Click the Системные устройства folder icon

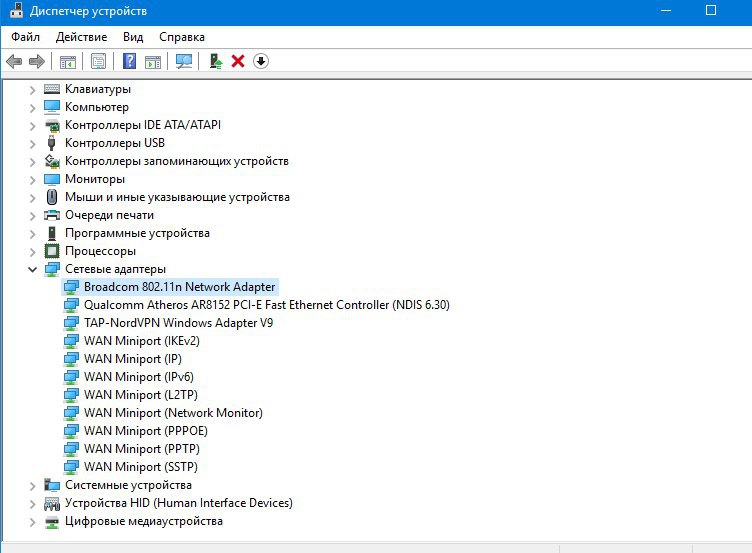pos(52,485)
